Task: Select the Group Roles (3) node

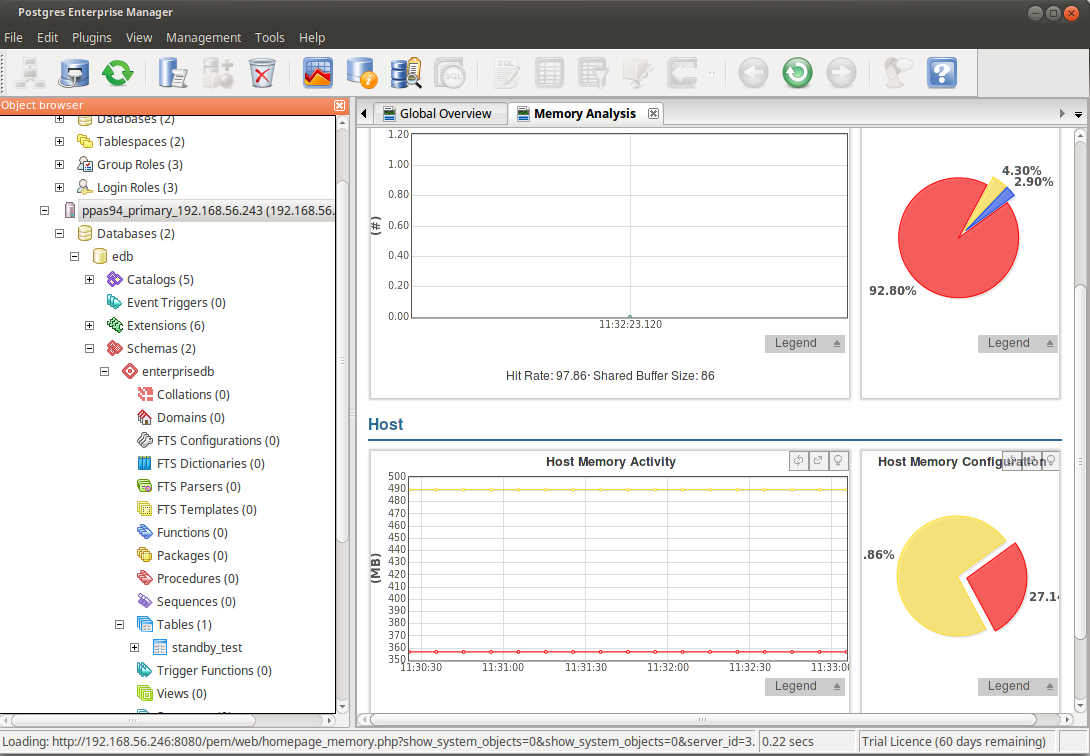Action: [x=140, y=165]
